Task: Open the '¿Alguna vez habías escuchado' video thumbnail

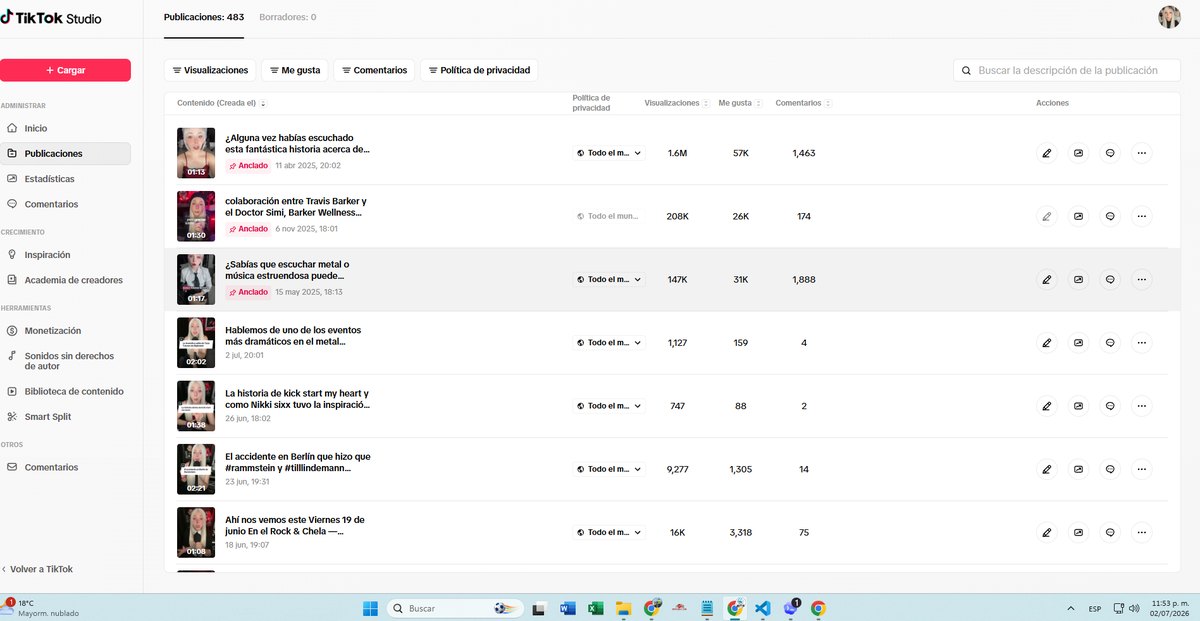Action: click(x=196, y=153)
